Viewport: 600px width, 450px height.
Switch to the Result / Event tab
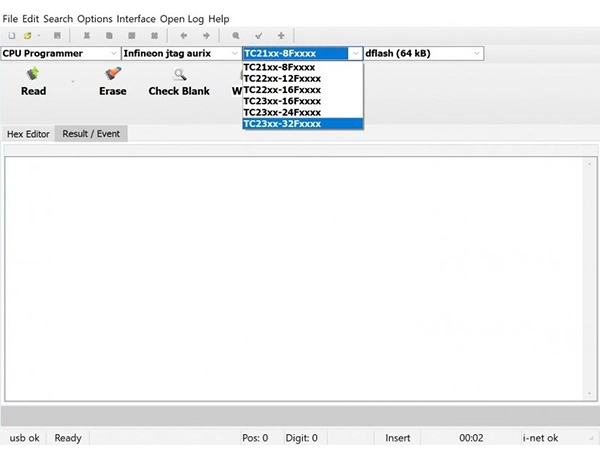91,134
